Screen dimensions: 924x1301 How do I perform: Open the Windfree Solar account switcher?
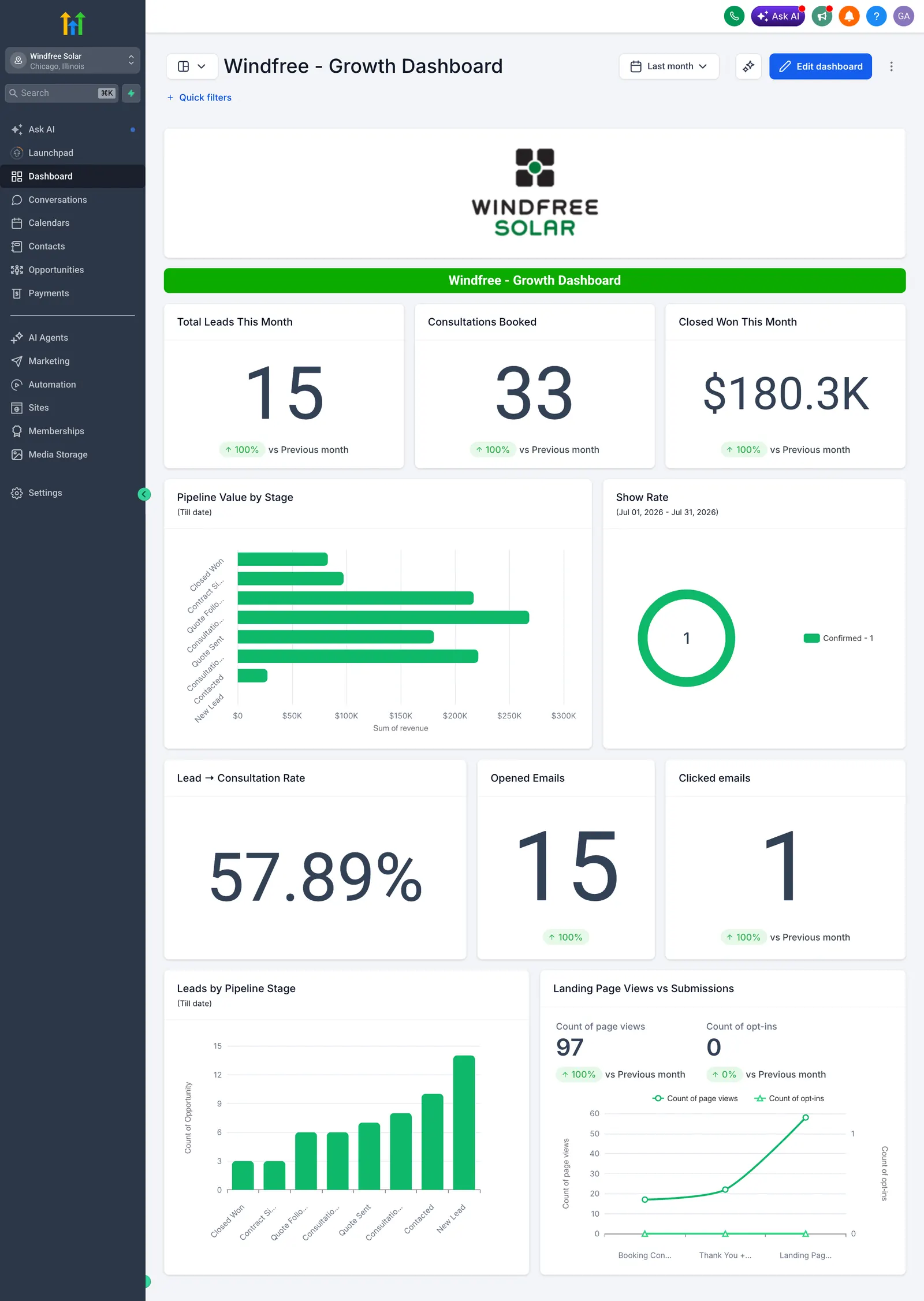(x=73, y=61)
